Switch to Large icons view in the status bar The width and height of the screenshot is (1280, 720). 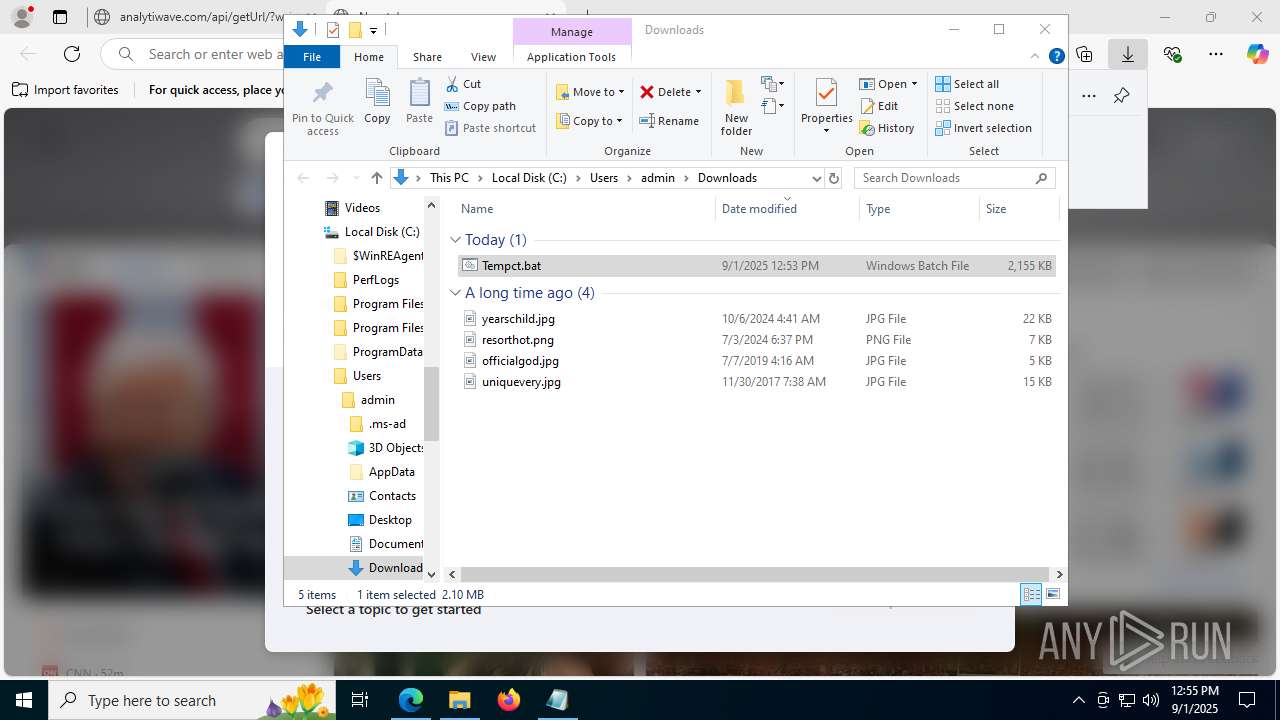tap(1052, 594)
